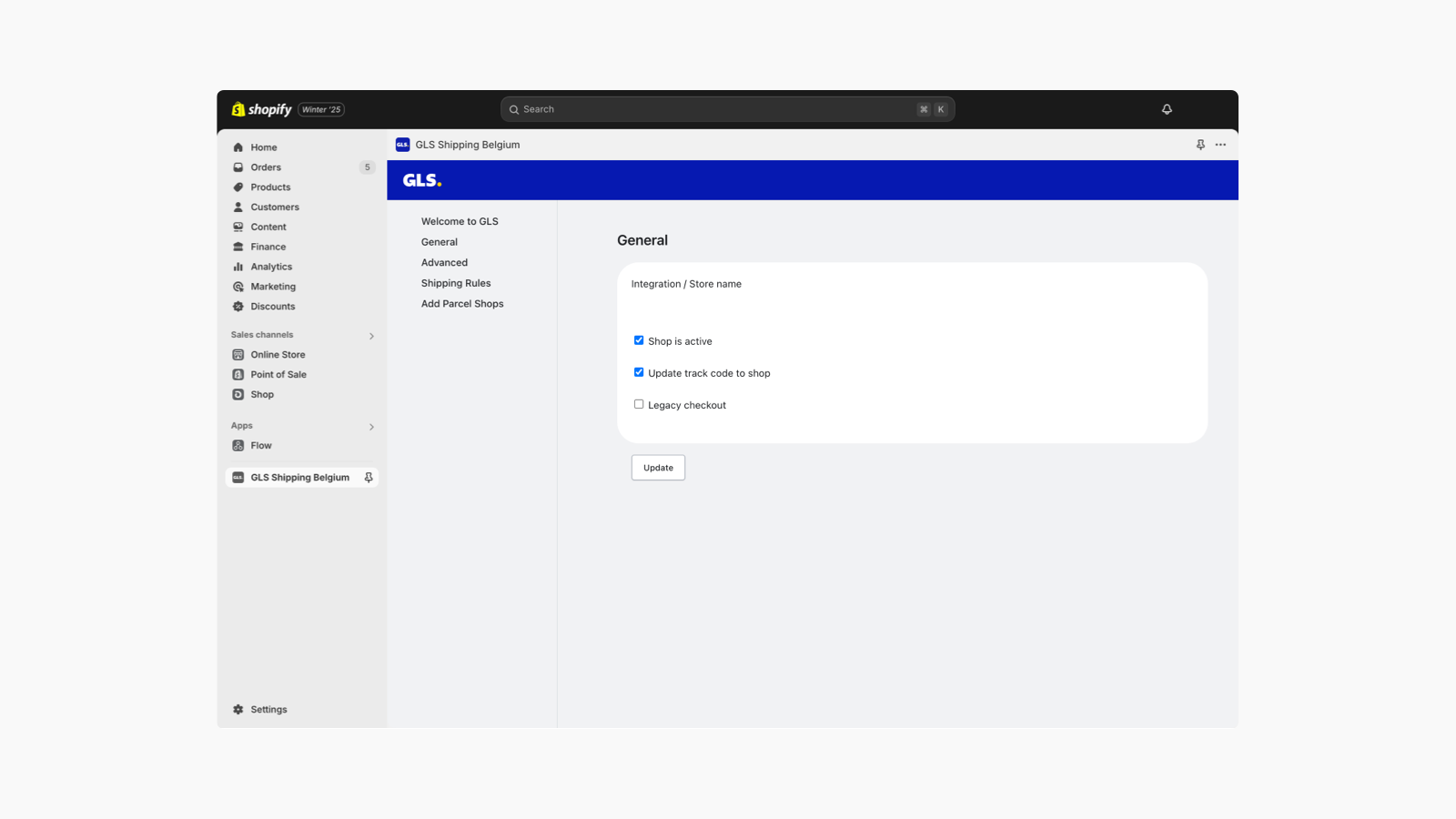Select the Products icon in sidebar
The width and height of the screenshot is (1456, 819).
coord(238,187)
